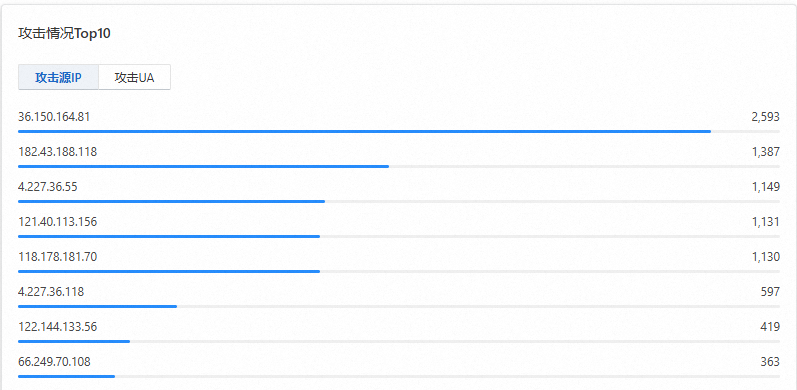Click the attack count 1,387

click(765, 152)
